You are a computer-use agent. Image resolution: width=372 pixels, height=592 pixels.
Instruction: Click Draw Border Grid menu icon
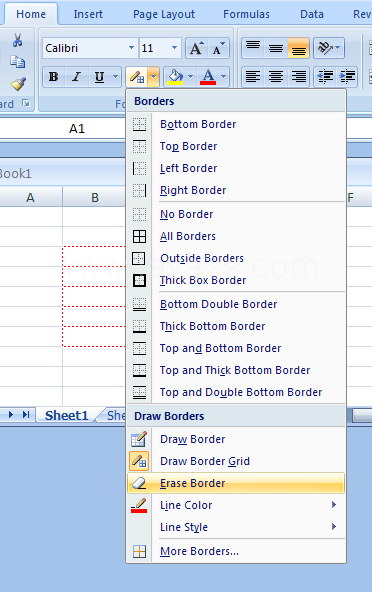[x=139, y=461]
